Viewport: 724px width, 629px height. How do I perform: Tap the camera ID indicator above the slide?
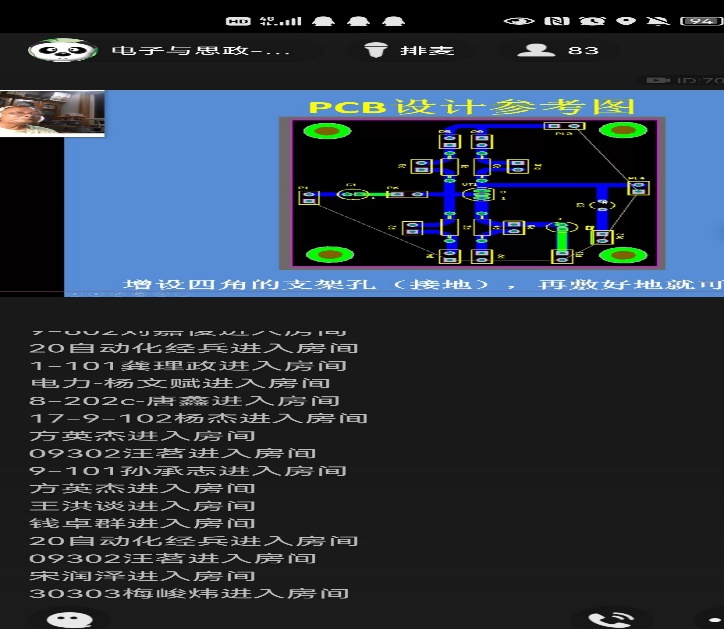684,80
